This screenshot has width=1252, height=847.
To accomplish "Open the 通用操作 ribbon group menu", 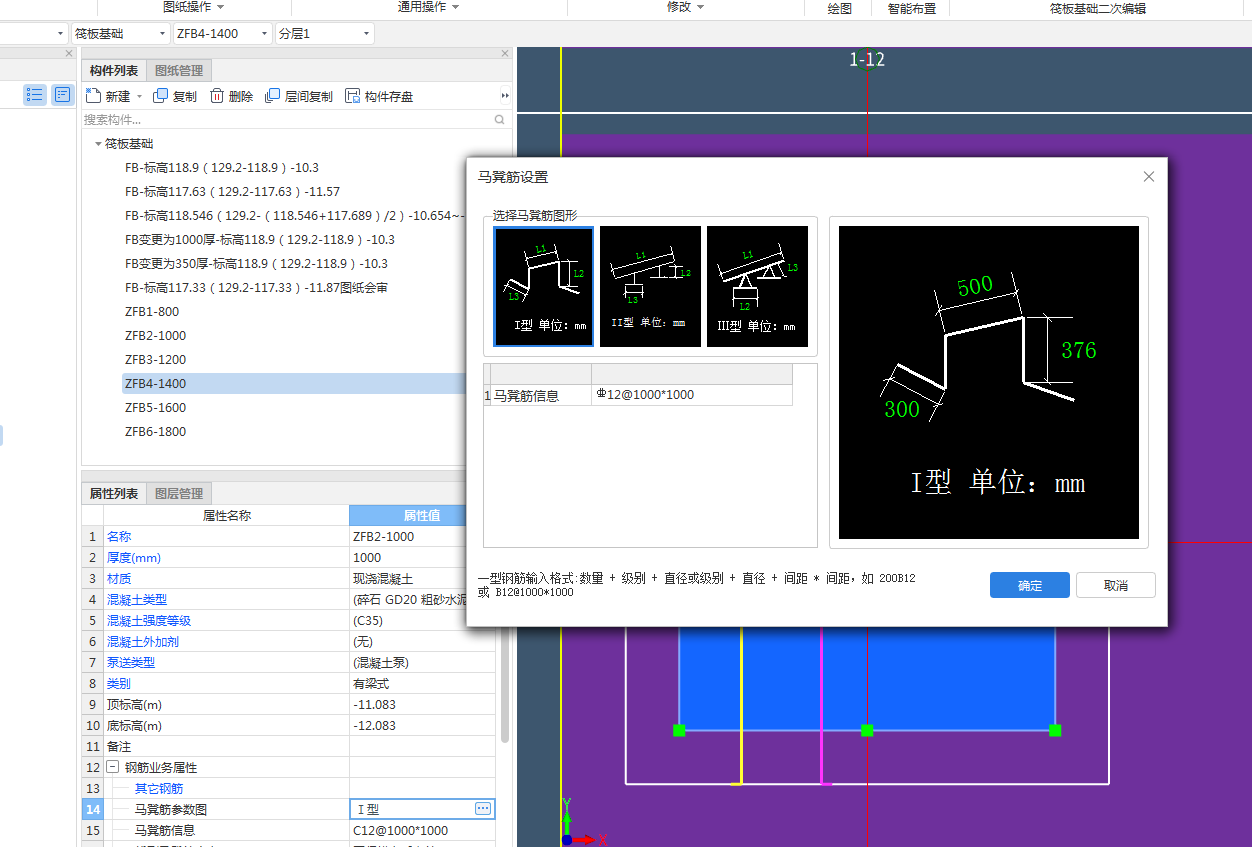I will click(428, 7).
